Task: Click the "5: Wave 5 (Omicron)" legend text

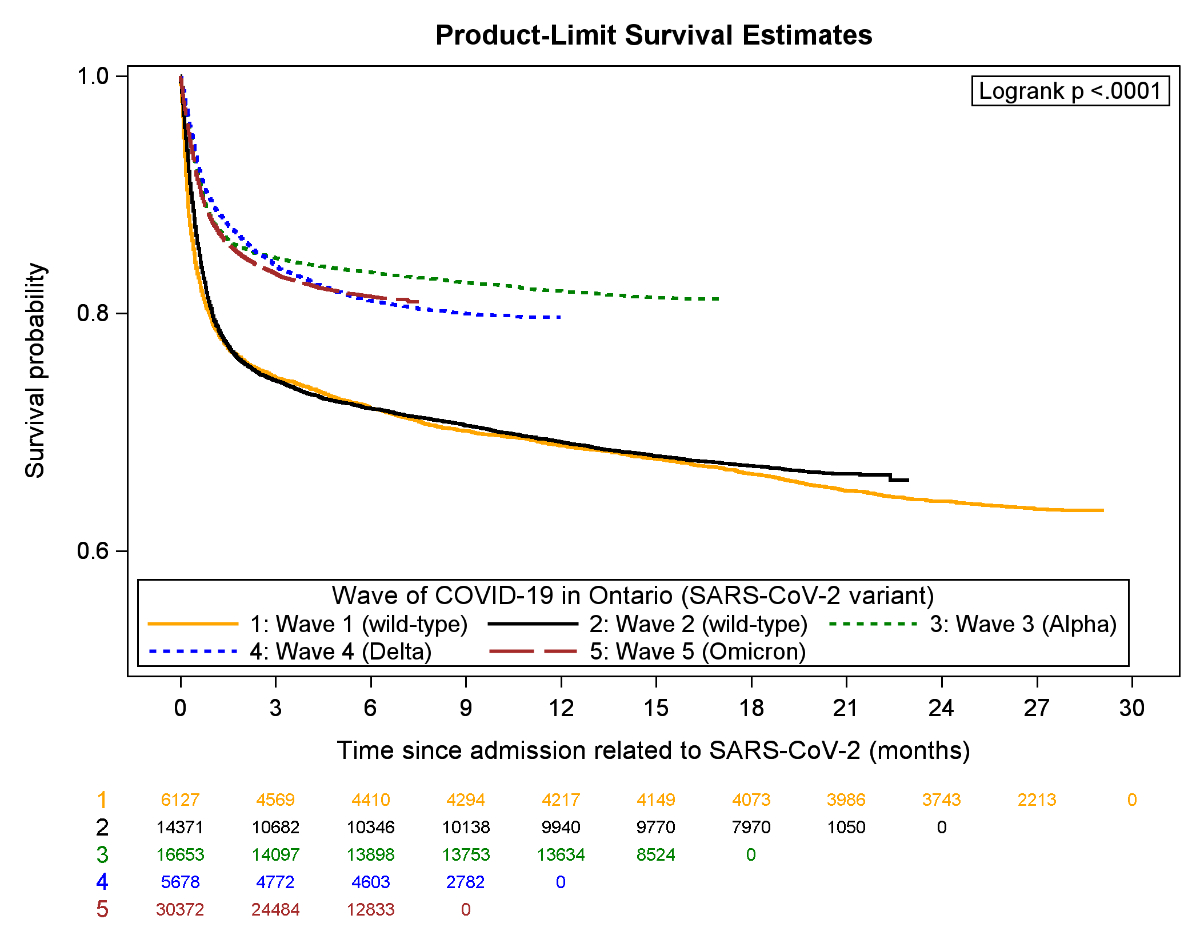Action: [712, 652]
